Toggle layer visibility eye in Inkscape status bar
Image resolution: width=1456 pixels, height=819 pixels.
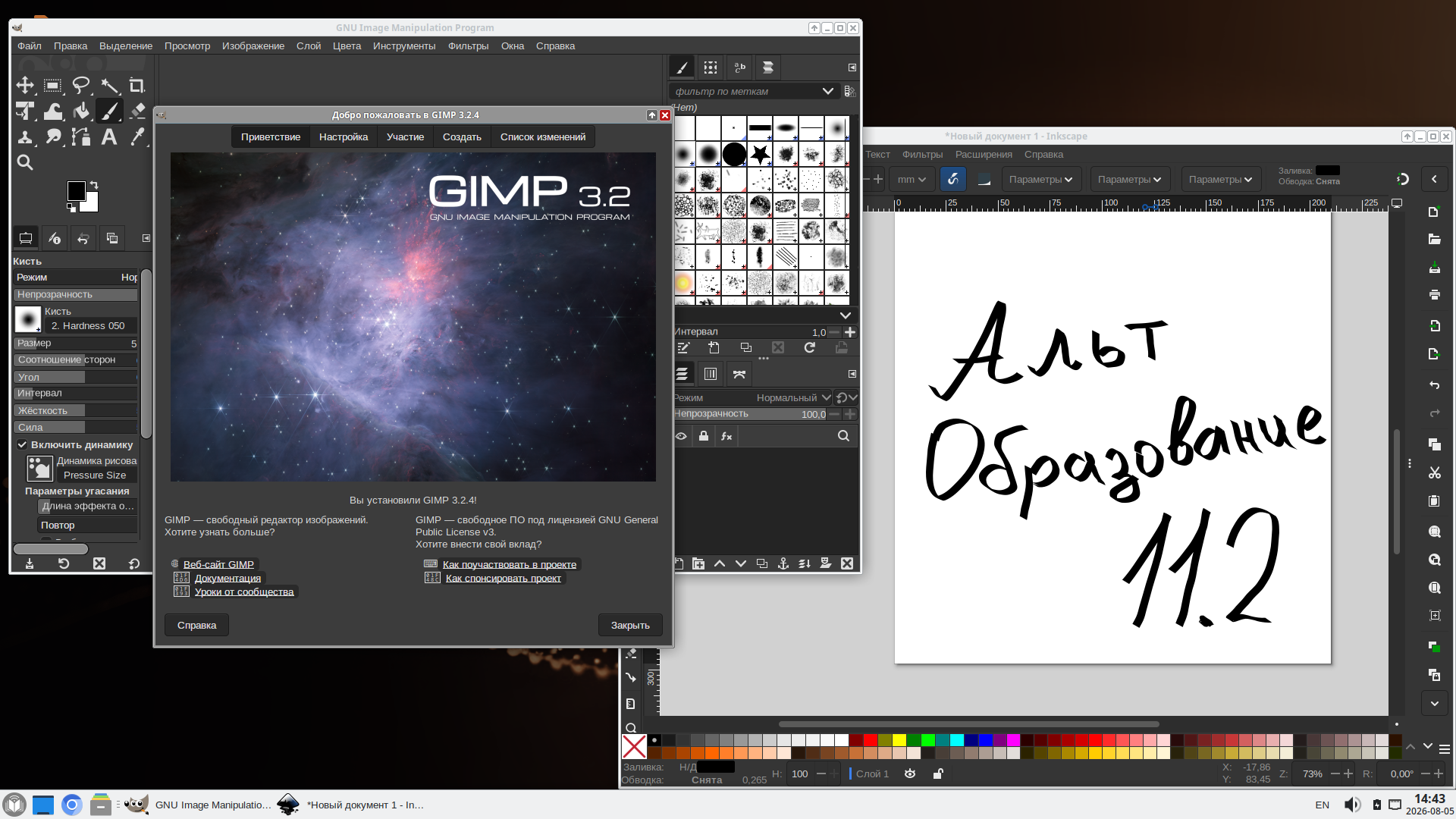[x=910, y=773]
